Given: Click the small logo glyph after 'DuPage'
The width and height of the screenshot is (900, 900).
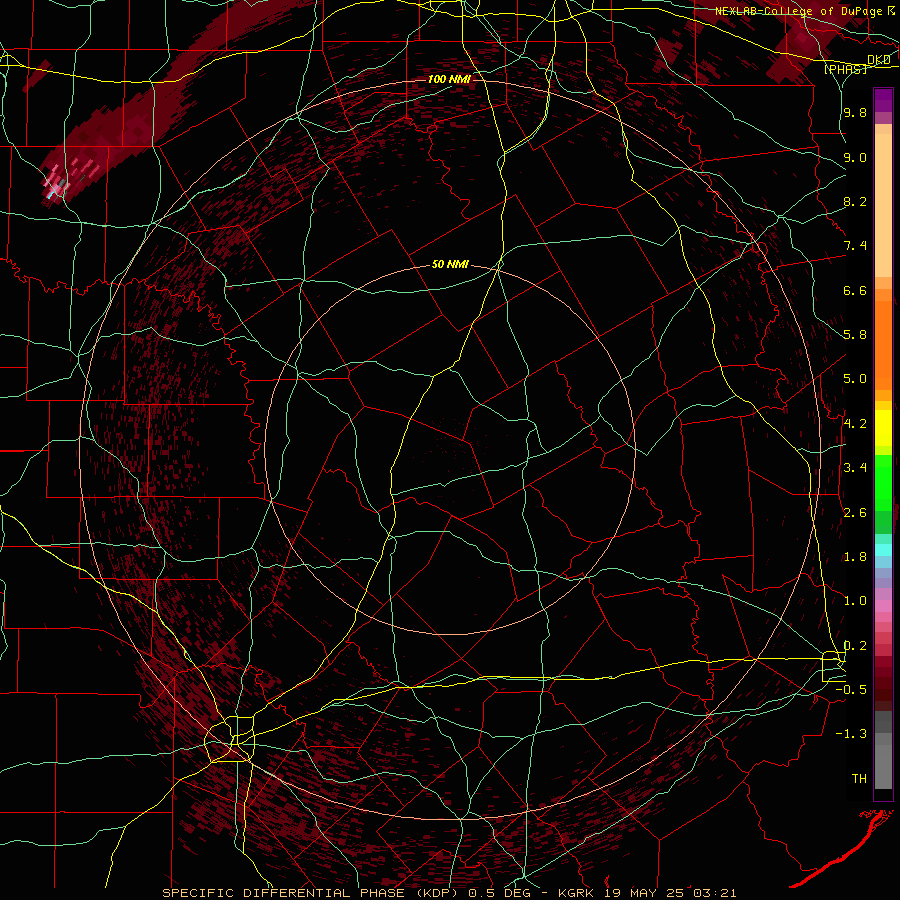Looking at the screenshot, I should 891,10.
